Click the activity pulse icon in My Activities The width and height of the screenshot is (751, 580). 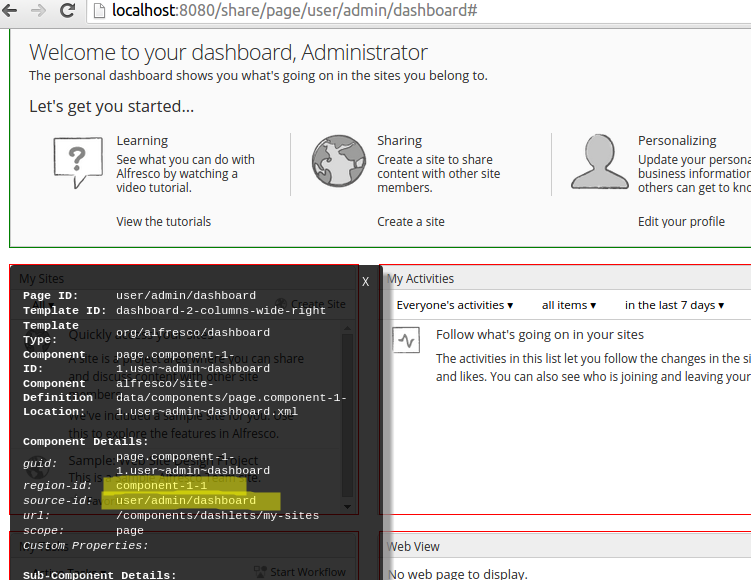click(406, 340)
